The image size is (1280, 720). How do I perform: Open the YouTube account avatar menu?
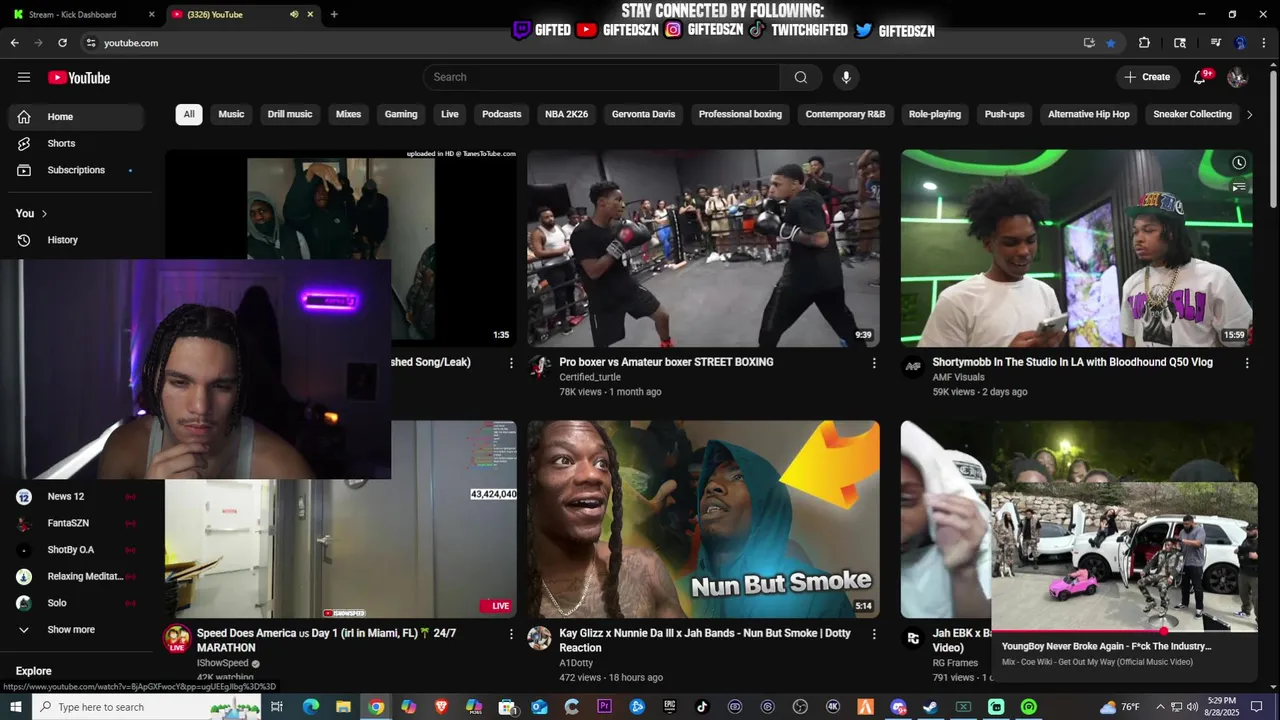tap(1237, 77)
